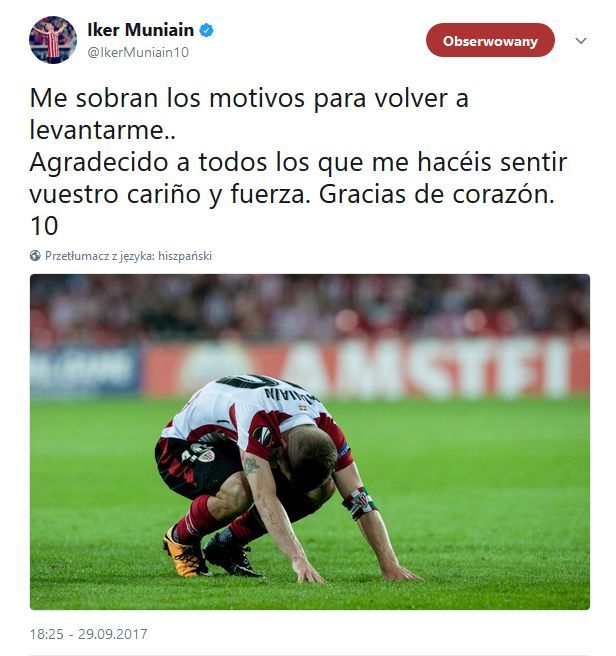Click the captain armband in the photo
The image size is (616, 656).
coord(359,503)
